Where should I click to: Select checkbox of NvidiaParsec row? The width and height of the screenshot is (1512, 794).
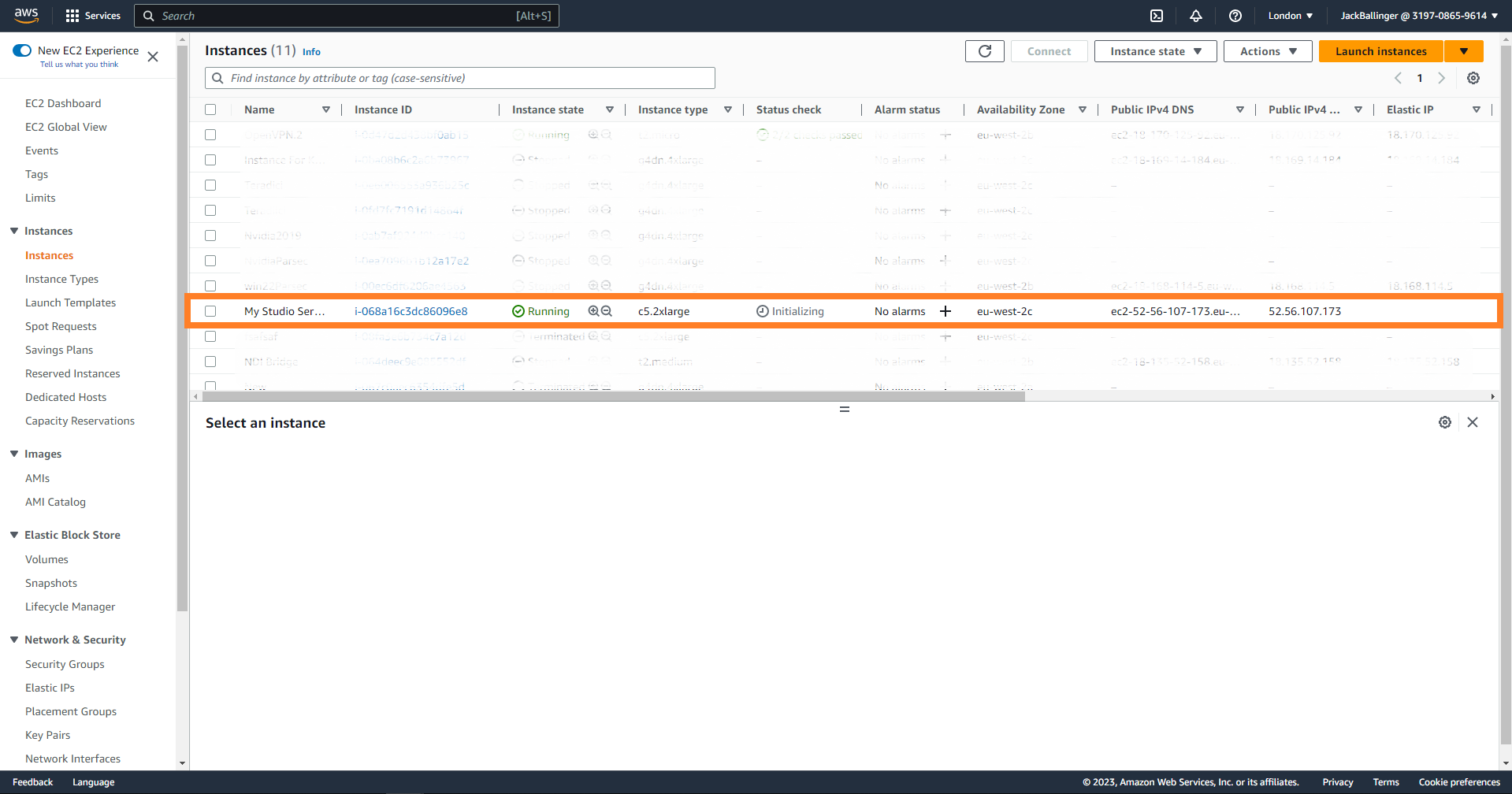tap(210, 261)
